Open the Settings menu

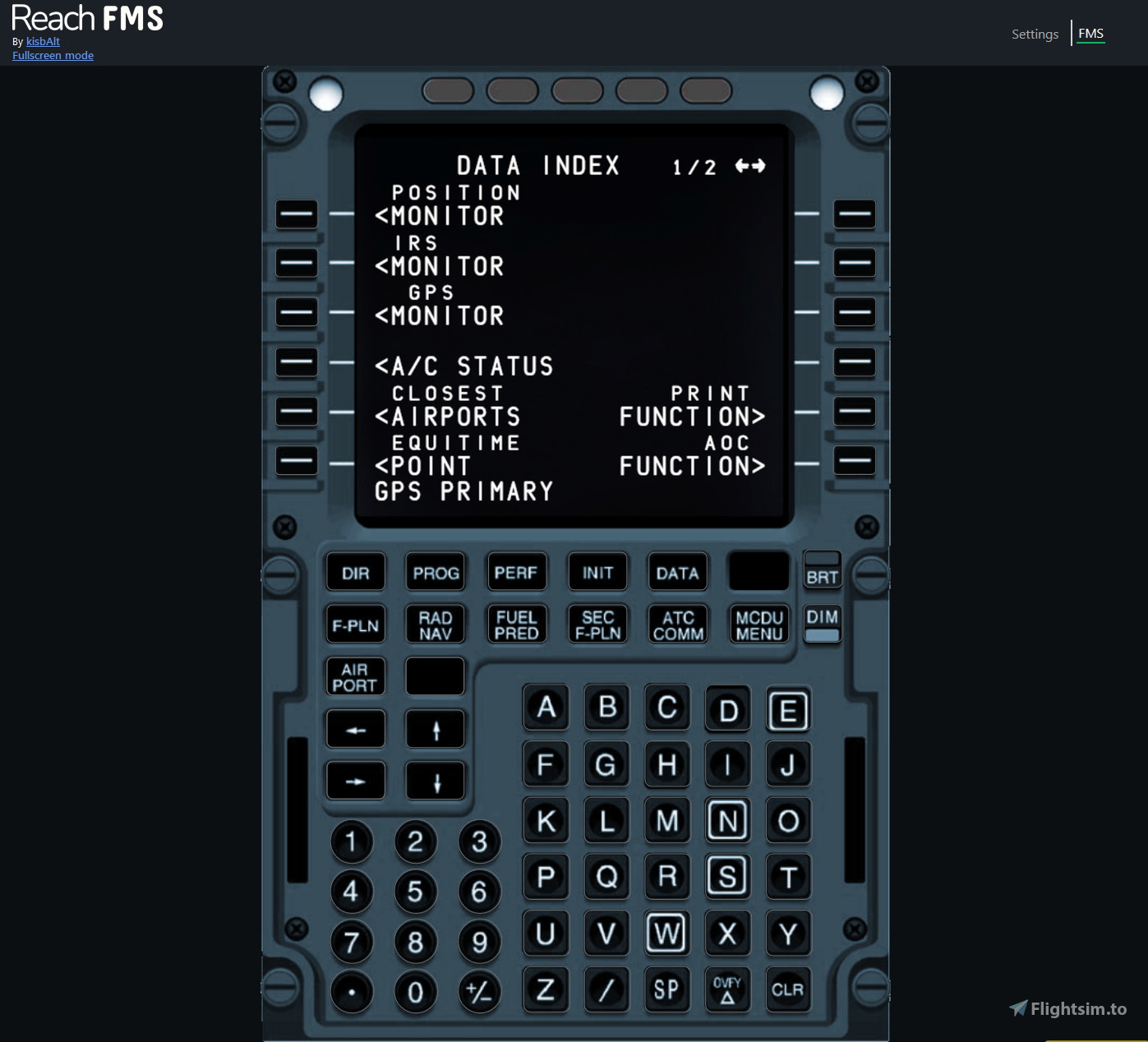[1035, 34]
